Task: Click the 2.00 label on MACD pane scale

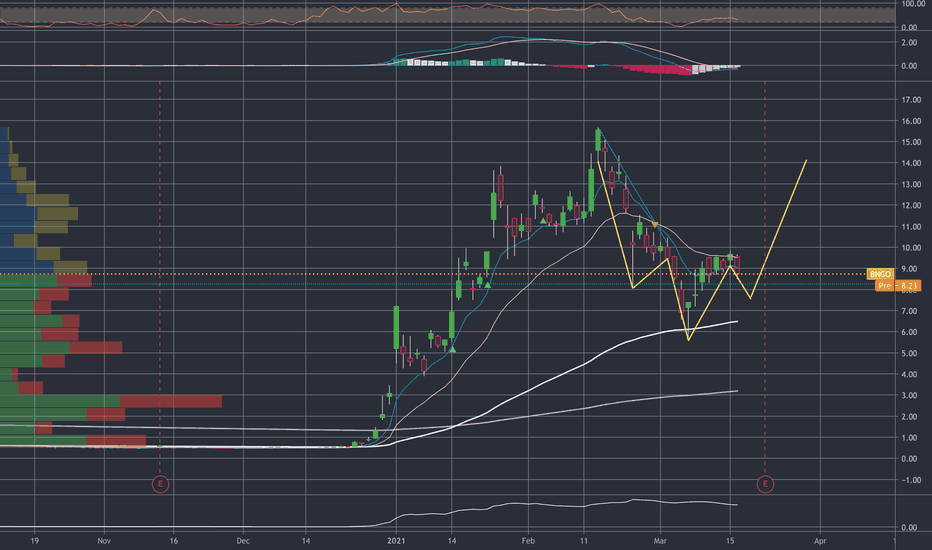Action: point(909,43)
